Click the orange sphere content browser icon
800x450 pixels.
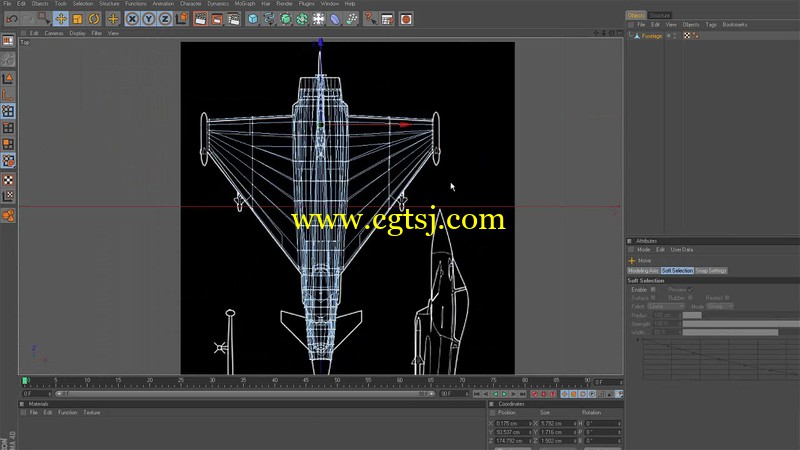point(406,19)
